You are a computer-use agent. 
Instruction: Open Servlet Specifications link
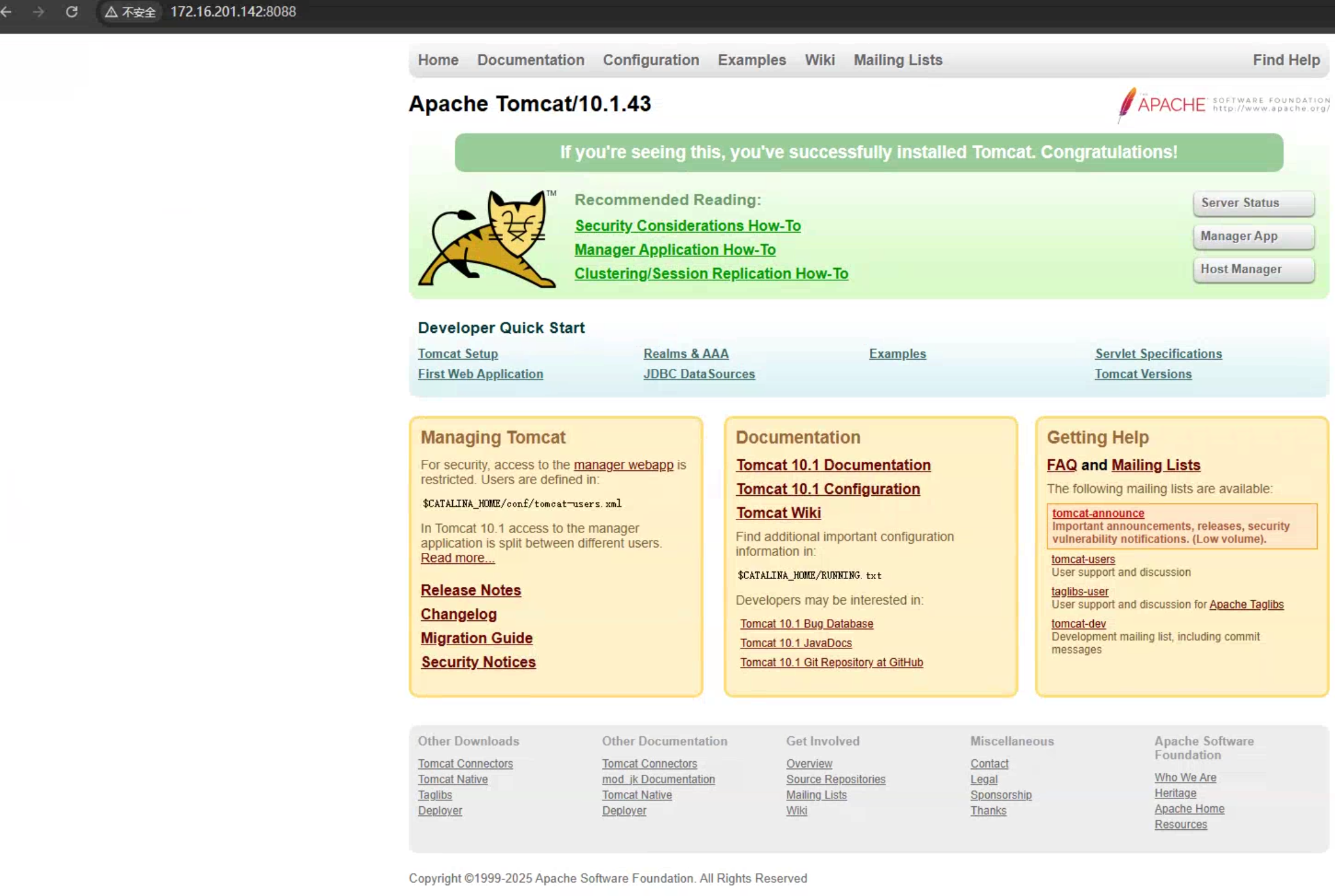point(1159,353)
